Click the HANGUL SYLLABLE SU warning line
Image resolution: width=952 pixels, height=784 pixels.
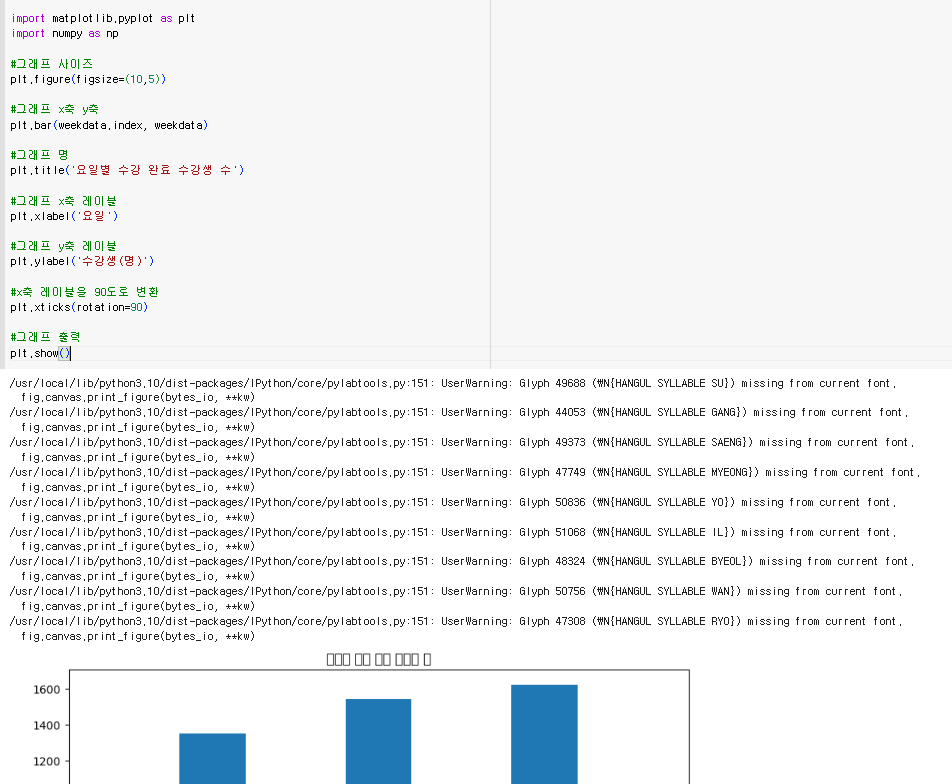click(453, 383)
